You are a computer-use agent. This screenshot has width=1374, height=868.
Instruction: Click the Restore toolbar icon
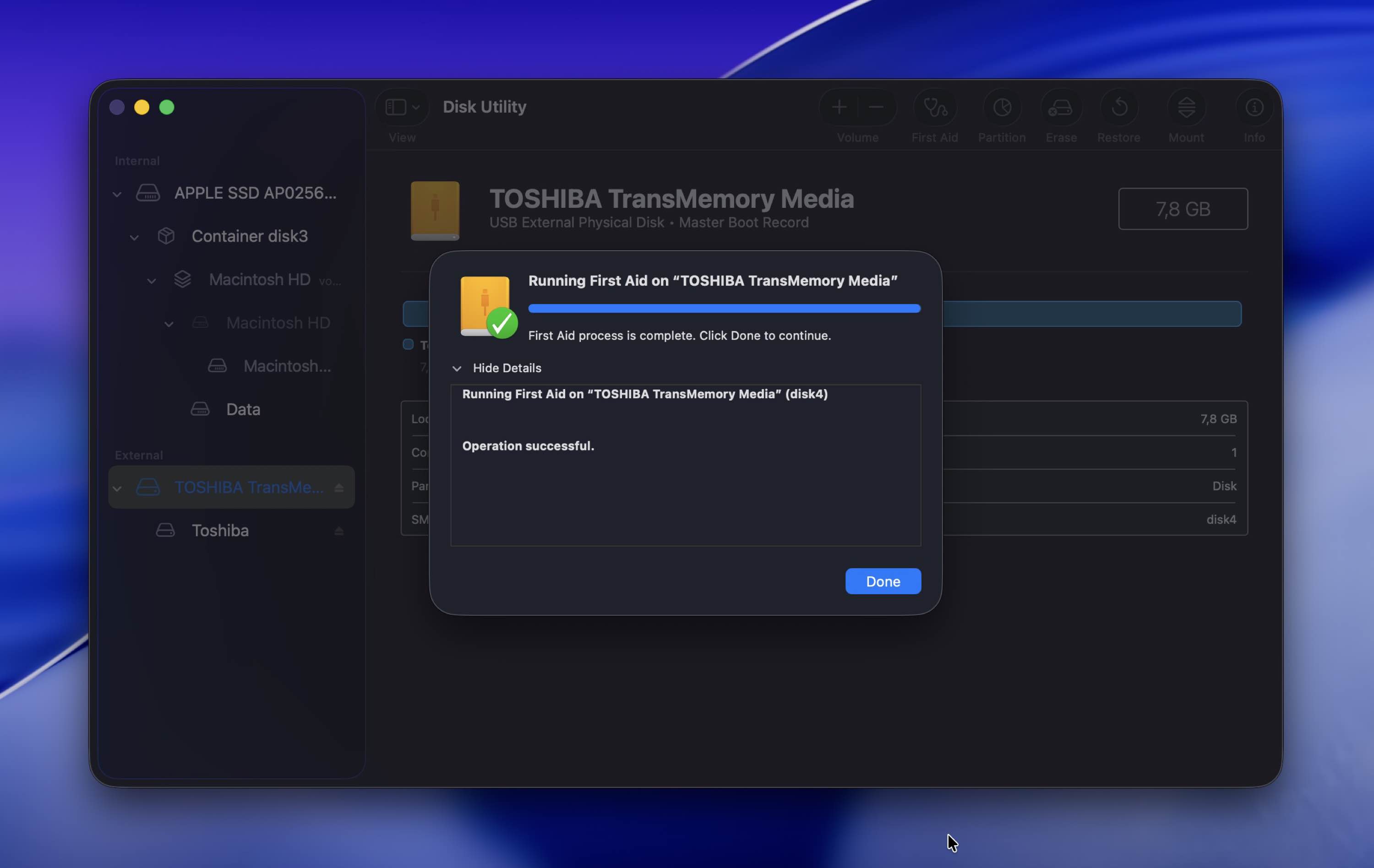(x=1119, y=107)
